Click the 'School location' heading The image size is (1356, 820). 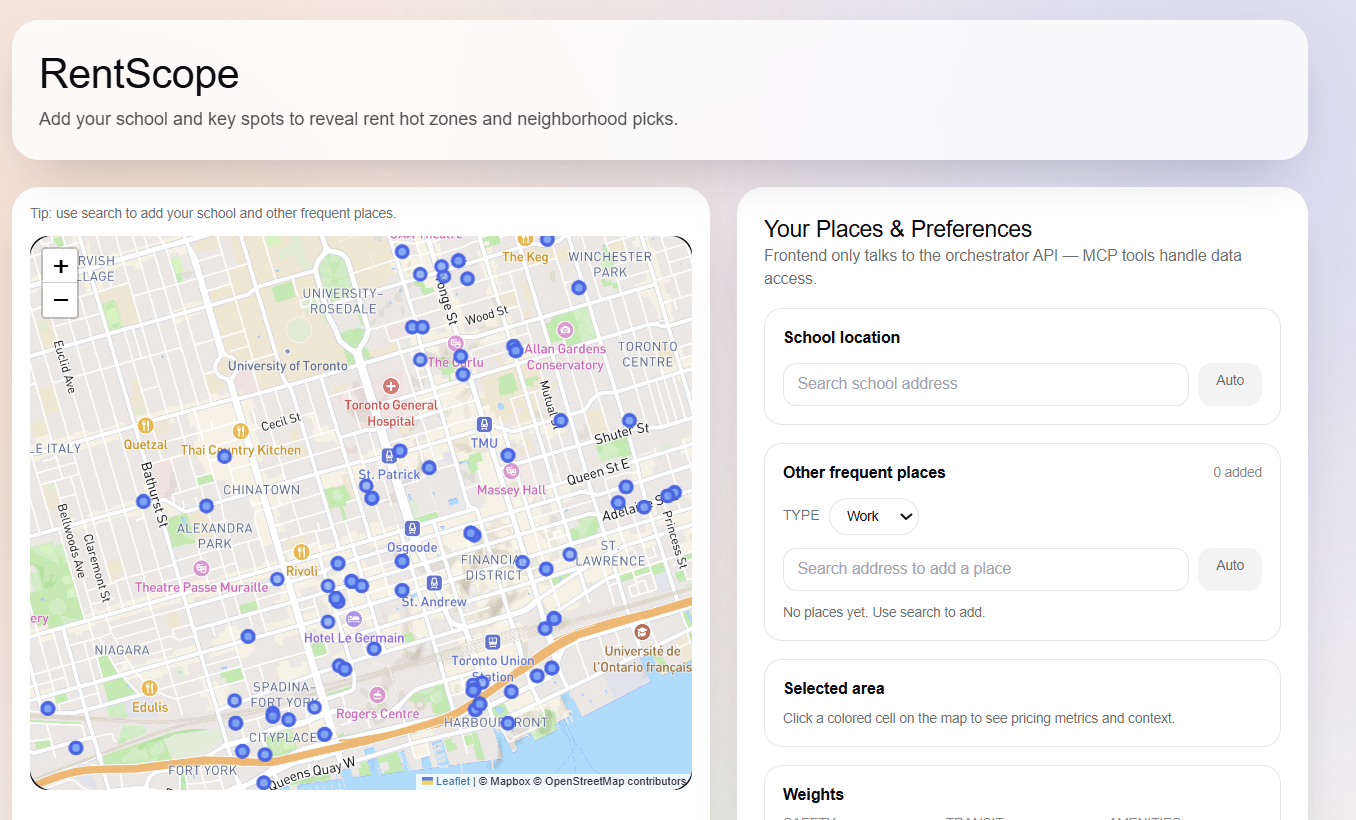pyautogui.click(x=842, y=337)
